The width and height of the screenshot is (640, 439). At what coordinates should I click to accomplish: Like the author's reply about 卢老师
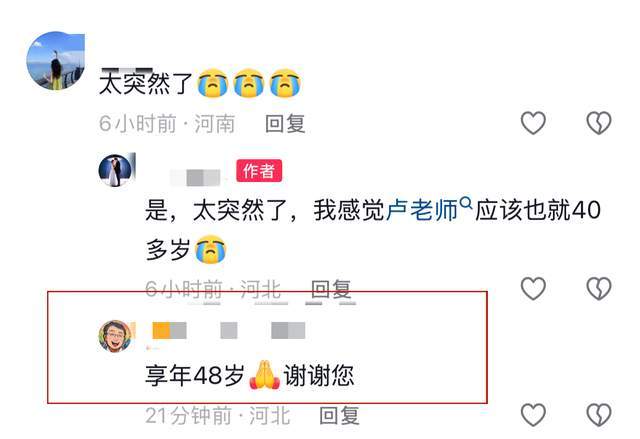533,288
